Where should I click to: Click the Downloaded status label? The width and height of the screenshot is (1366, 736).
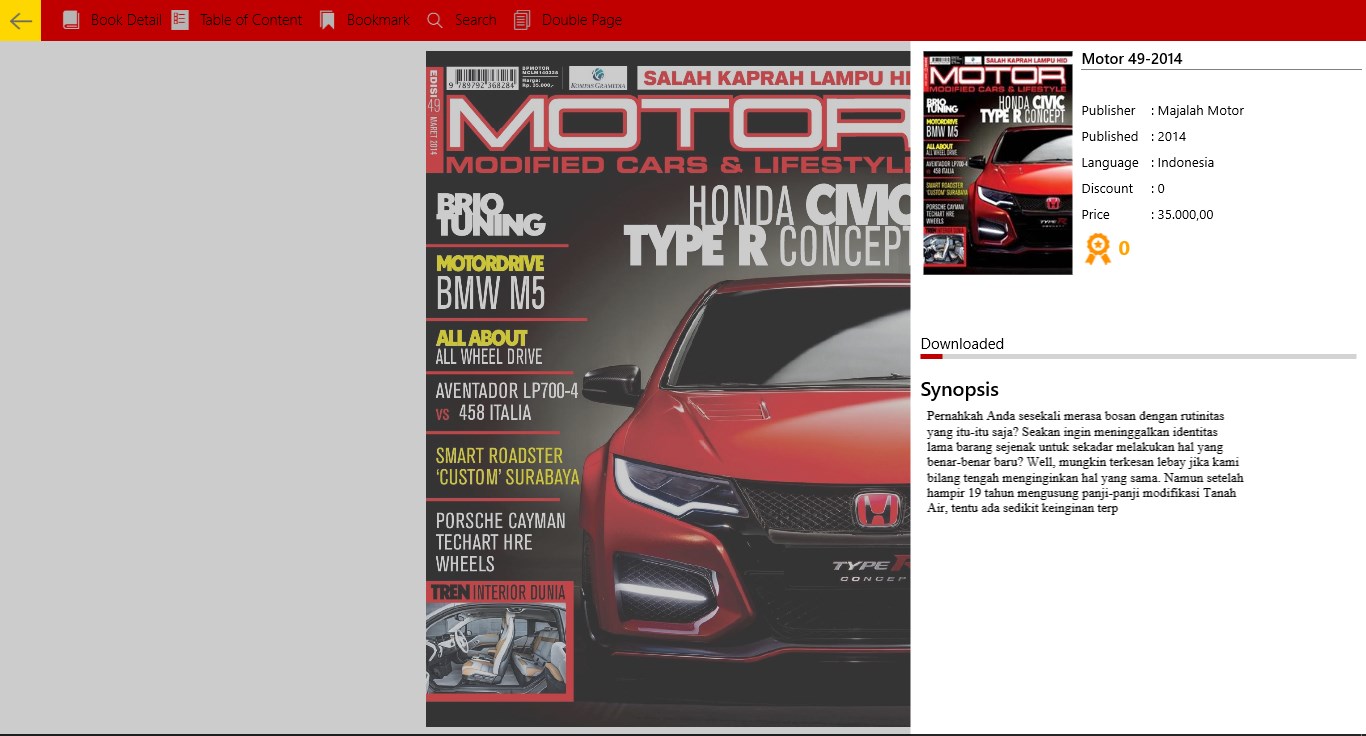point(962,344)
